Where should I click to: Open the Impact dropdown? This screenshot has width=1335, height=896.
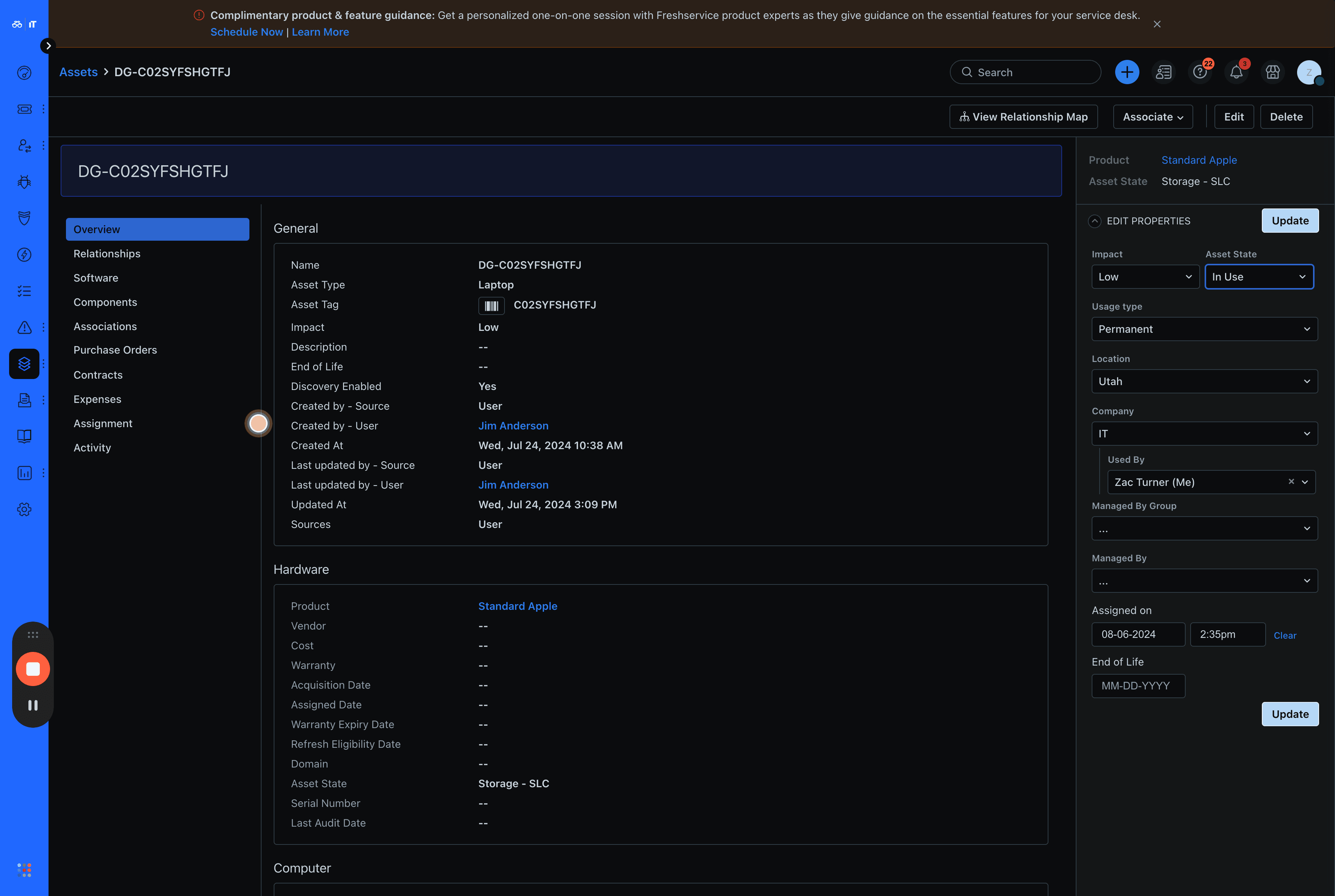1145,277
